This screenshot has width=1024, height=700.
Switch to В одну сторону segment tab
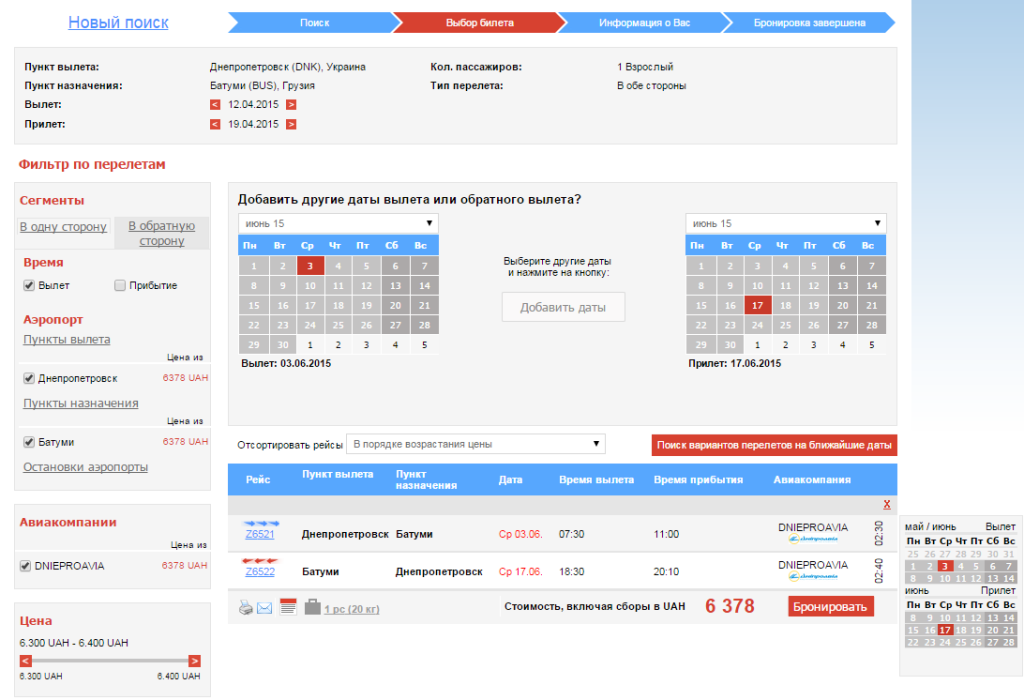[x=63, y=227]
